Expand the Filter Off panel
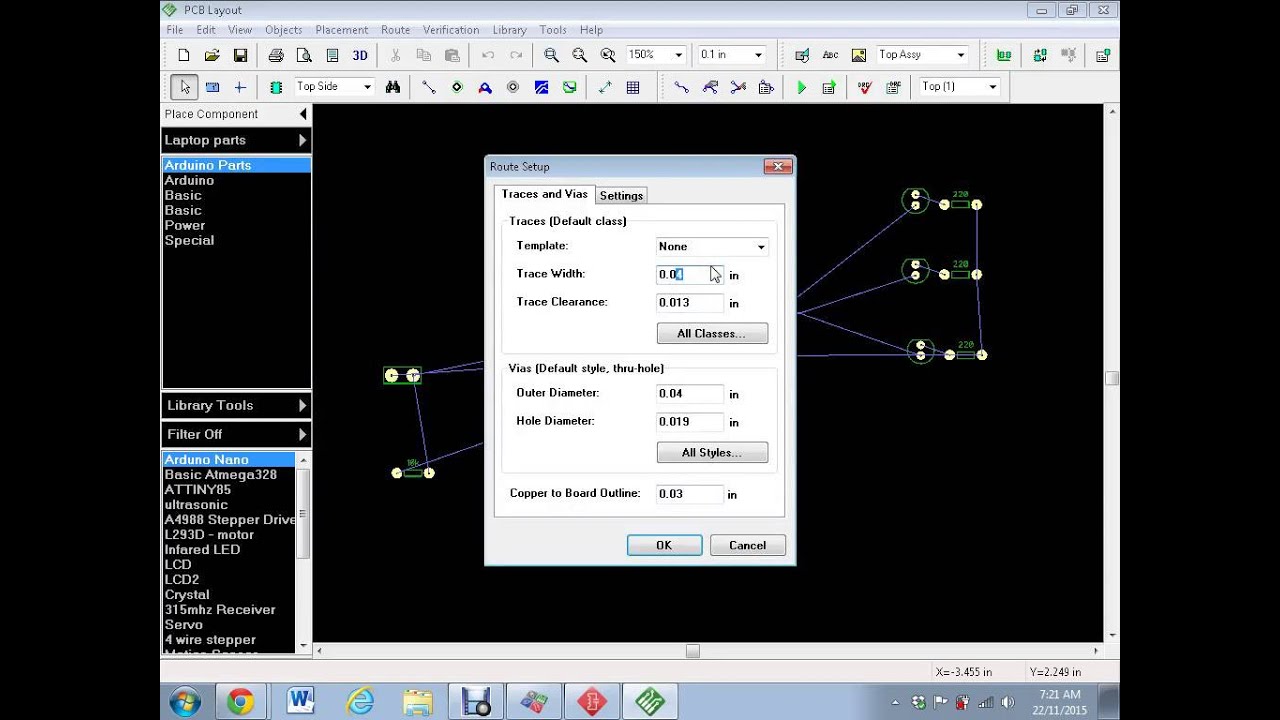Image resolution: width=1280 pixels, height=720 pixels. tap(236, 434)
